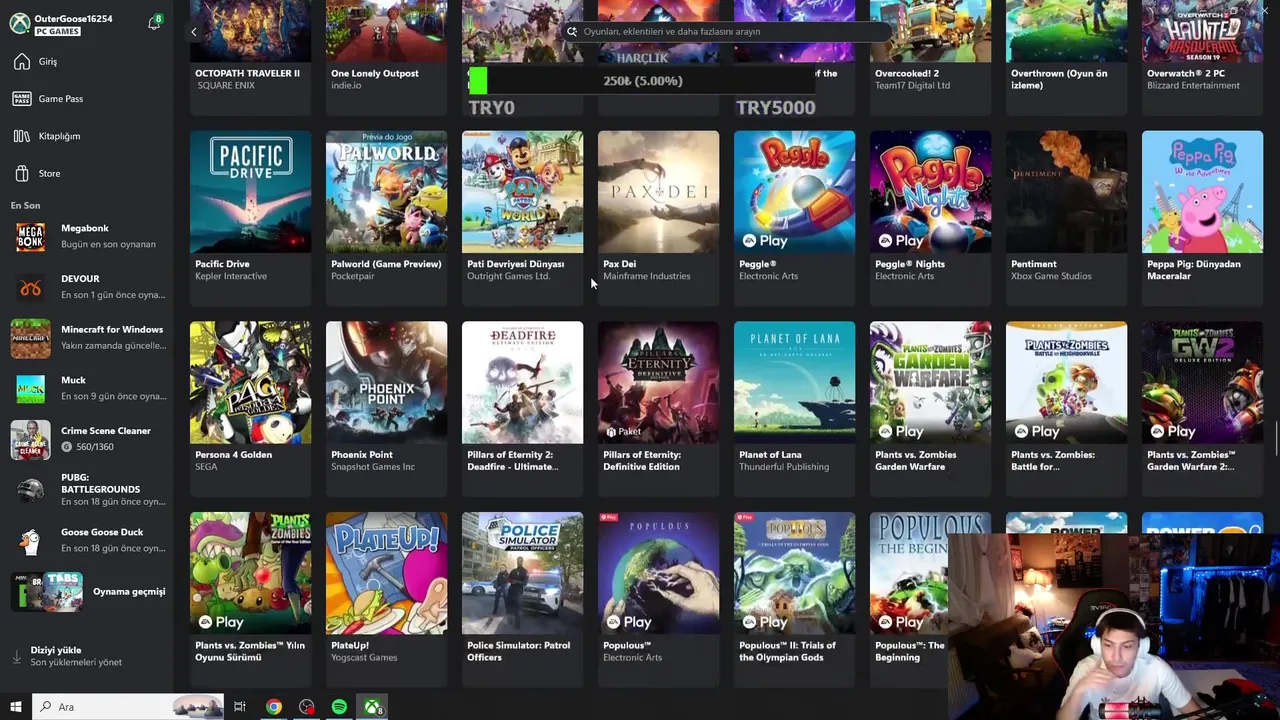The height and width of the screenshot is (720, 1280).
Task: Go to Giriş home in sidebar
Action: point(87,62)
